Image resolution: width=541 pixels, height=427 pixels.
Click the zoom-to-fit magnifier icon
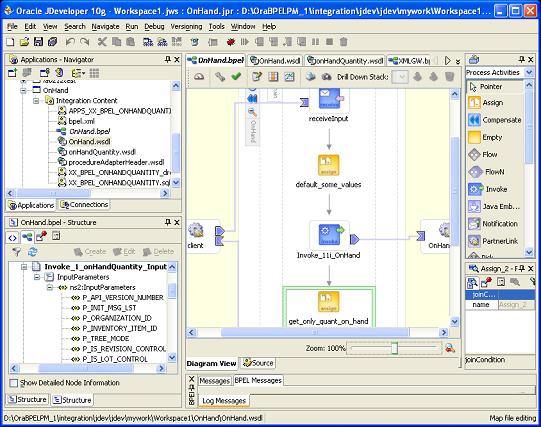point(450,348)
